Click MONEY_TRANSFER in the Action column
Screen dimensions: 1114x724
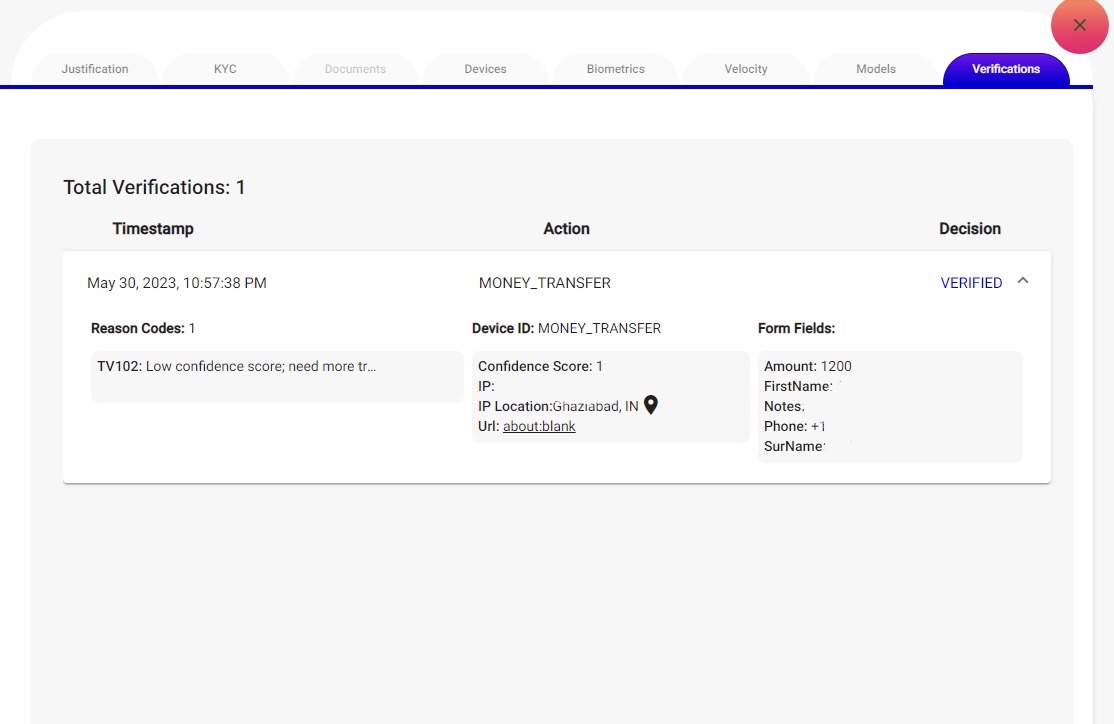point(545,283)
